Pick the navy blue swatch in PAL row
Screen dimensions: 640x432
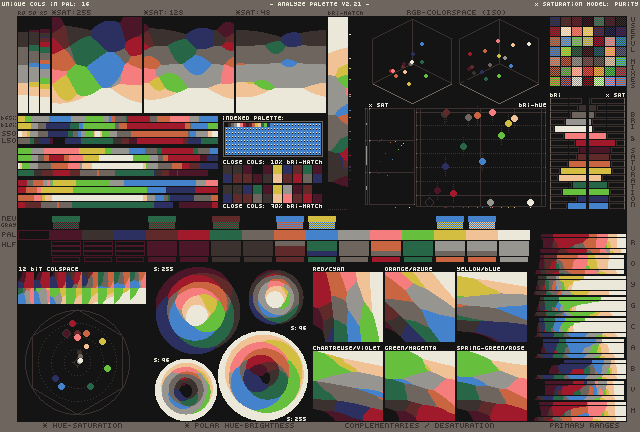130,235
